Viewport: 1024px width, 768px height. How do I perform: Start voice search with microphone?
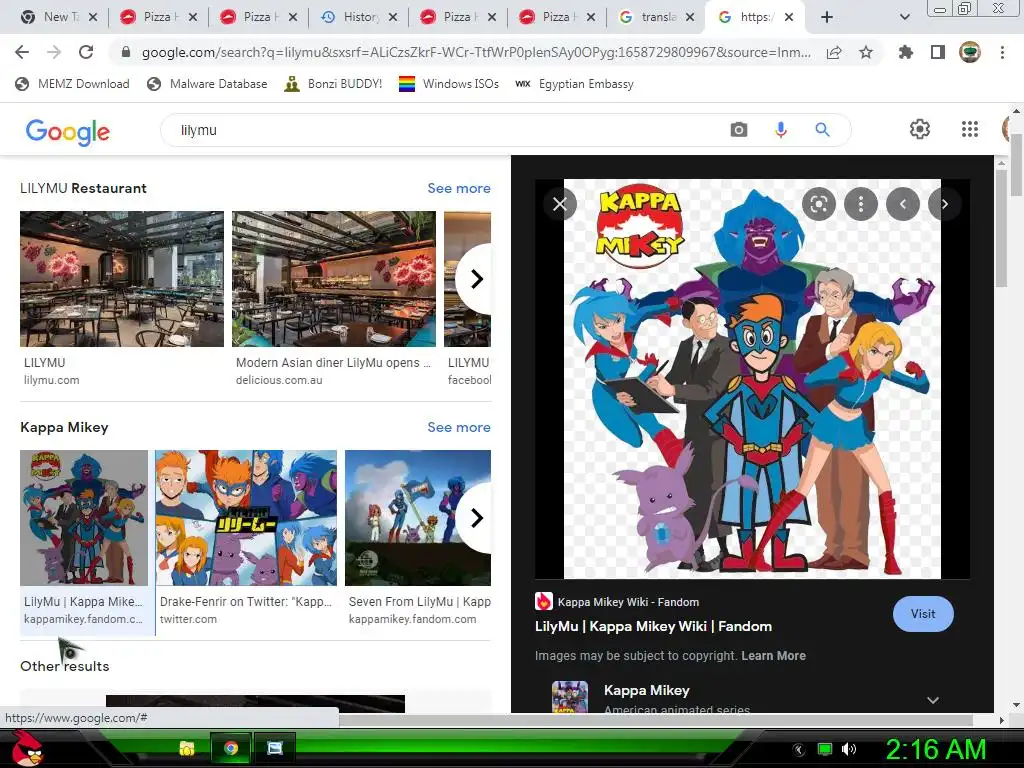(780, 130)
